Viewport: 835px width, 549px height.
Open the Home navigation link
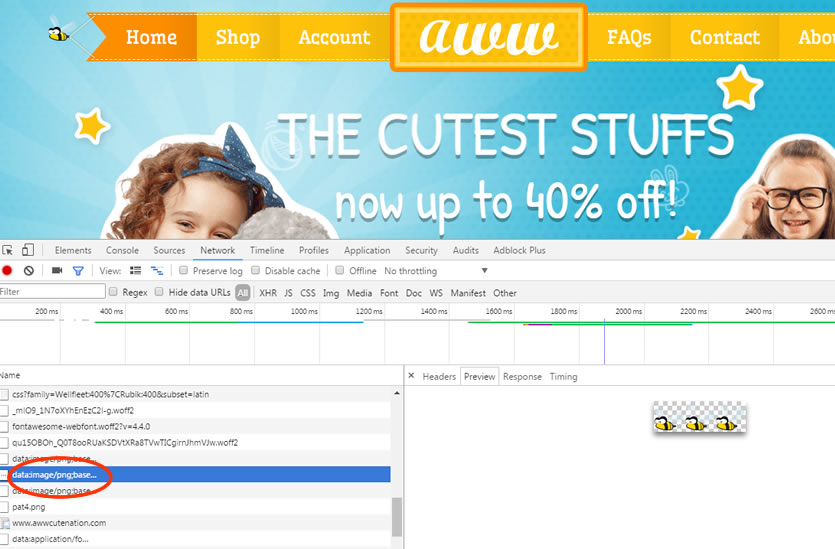click(x=151, y=37)
